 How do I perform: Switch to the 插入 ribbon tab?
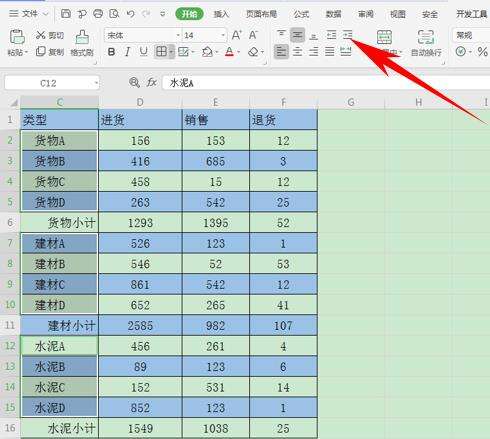[x=221, y=14]
